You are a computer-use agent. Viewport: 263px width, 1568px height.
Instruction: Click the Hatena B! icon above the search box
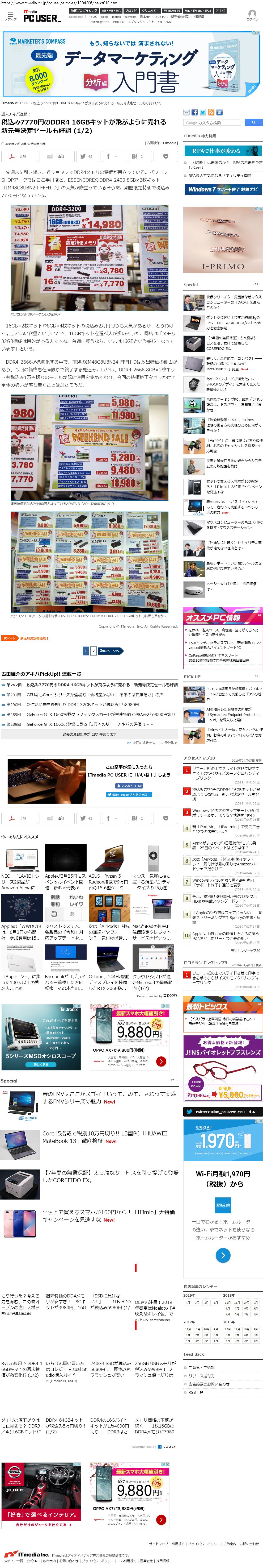(219, 112)
